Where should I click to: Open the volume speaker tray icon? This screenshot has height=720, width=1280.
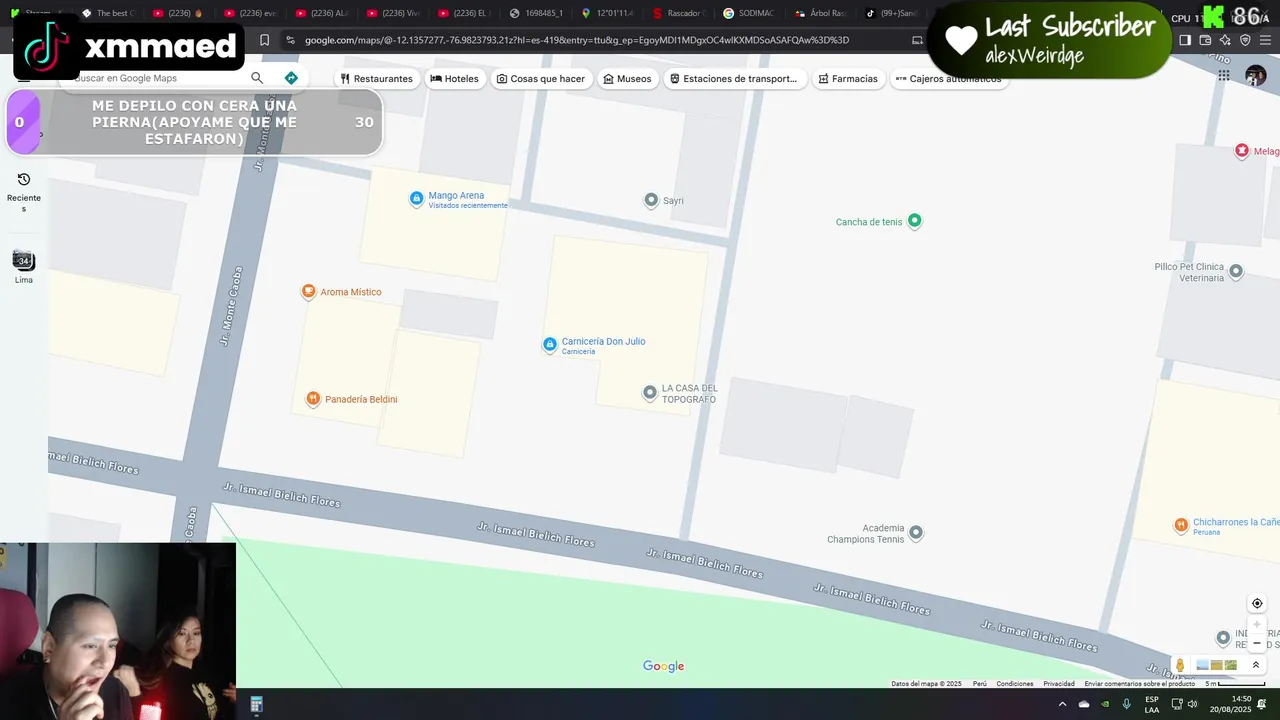[1194, 705]
